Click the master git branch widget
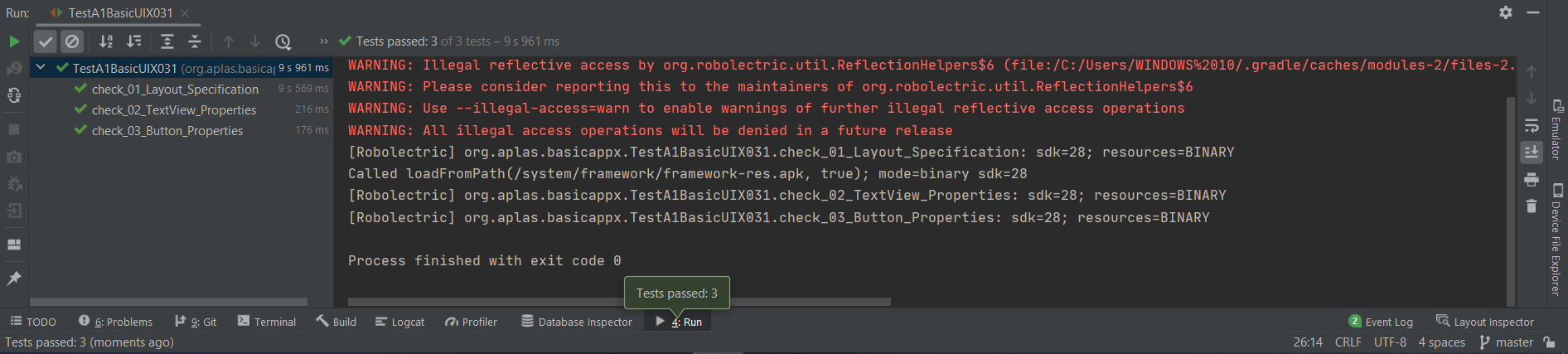The width and height of the screenshot is (1568, 354). pos(1507,342)
